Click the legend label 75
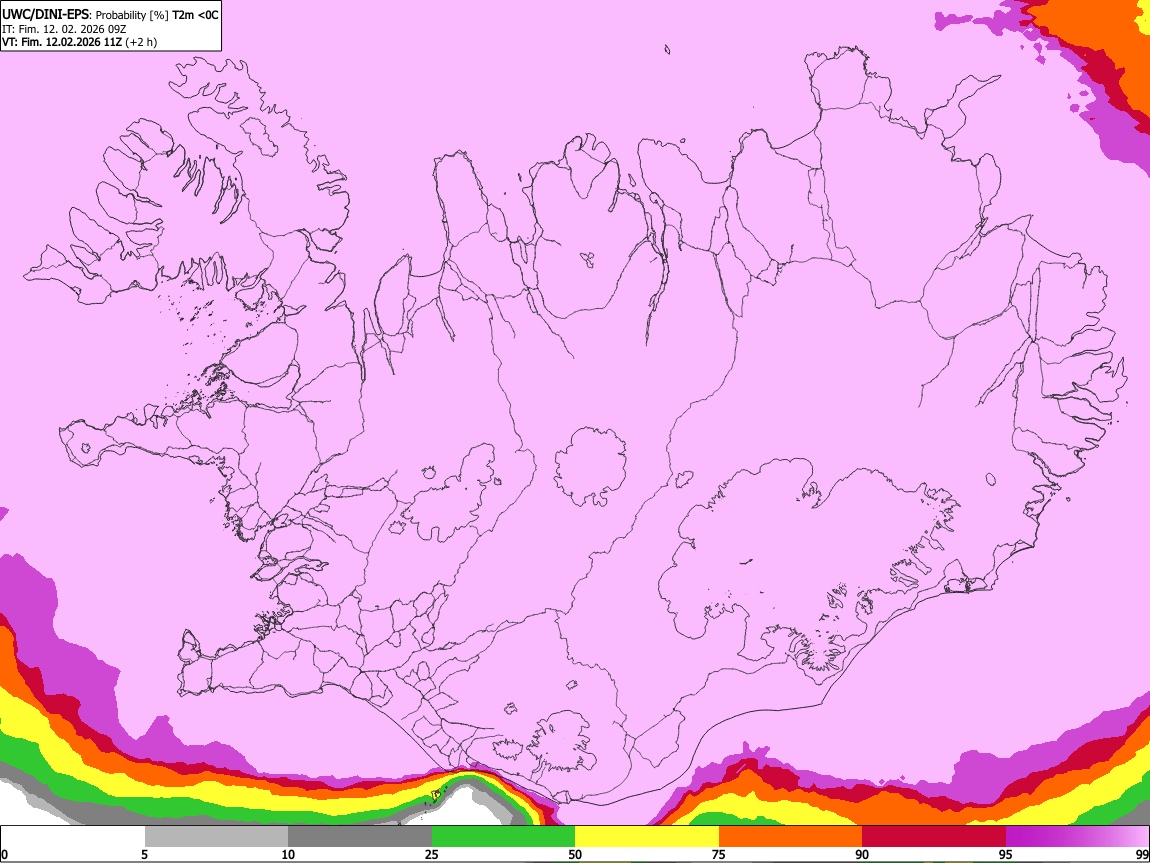 pos(719,854)
